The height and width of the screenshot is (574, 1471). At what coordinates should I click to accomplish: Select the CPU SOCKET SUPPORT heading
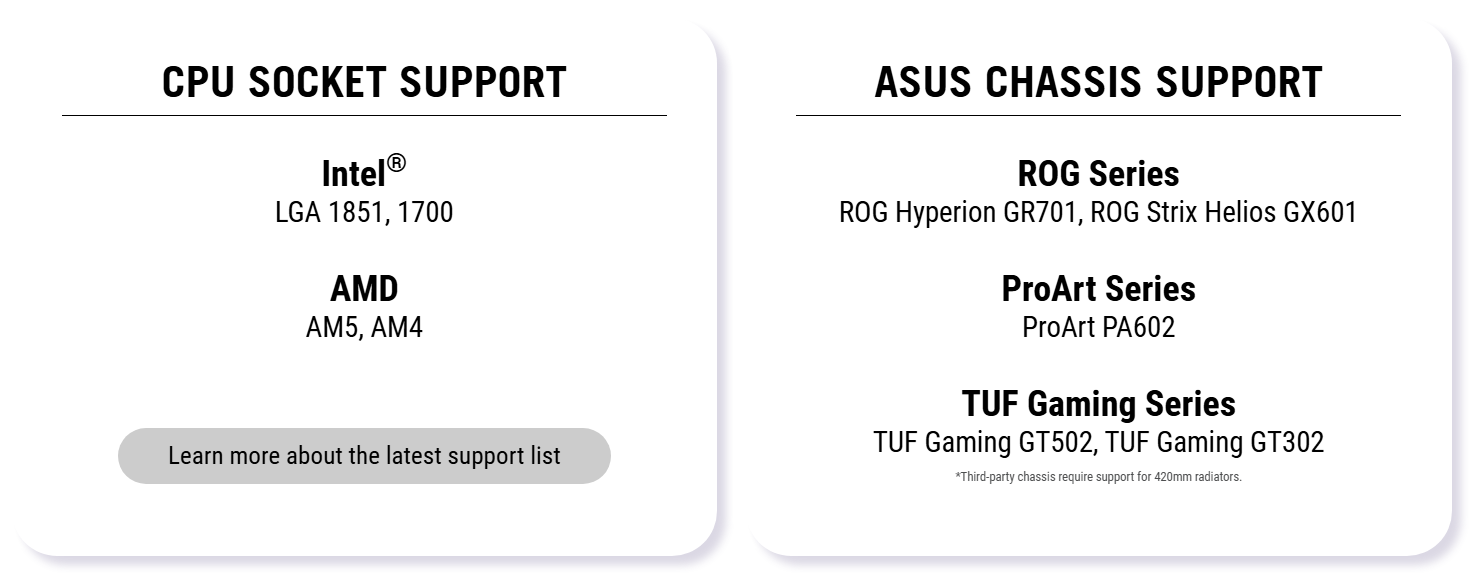[364, 82]
